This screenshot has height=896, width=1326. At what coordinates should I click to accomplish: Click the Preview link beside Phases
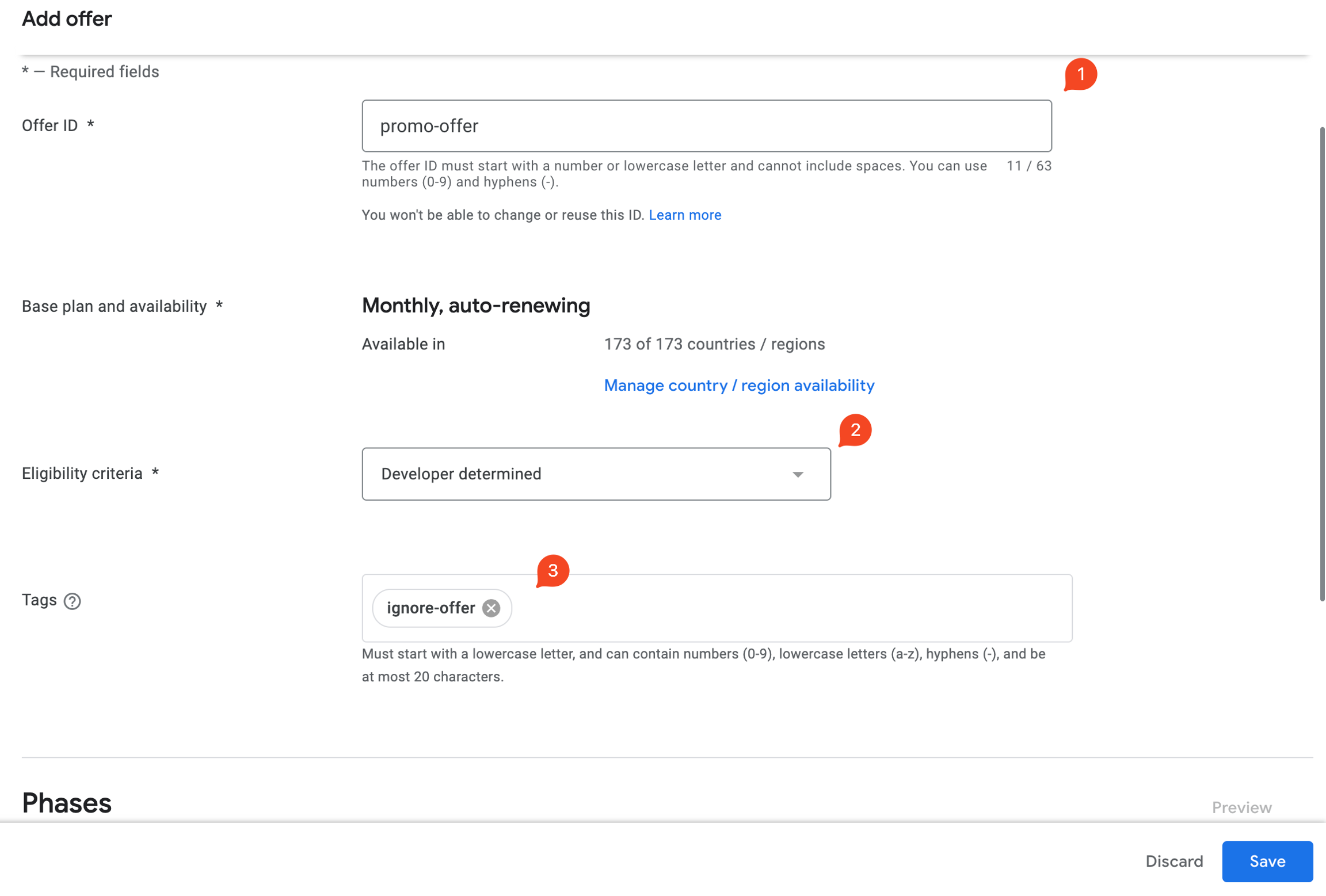1241,807
